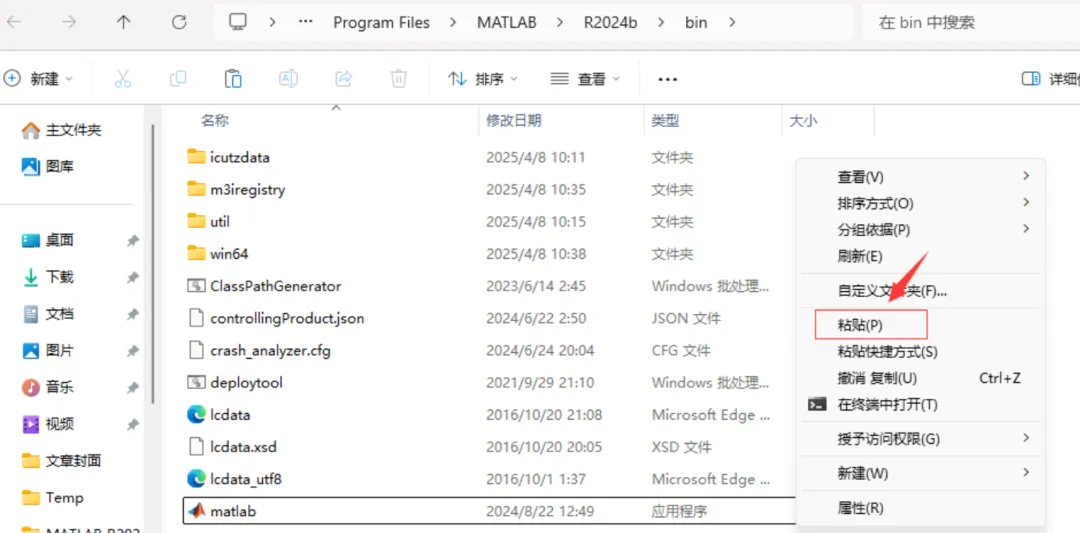Click the Delete trash icon in toolbar
Image resolution: width=1080 pixels, height=533 pixels.
point(398,79)
